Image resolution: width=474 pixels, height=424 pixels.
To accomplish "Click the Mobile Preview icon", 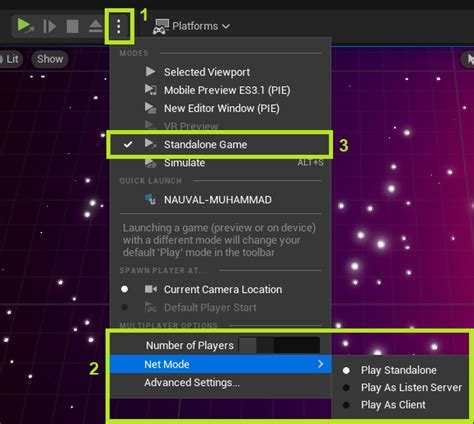I will (x=150, y=89).
